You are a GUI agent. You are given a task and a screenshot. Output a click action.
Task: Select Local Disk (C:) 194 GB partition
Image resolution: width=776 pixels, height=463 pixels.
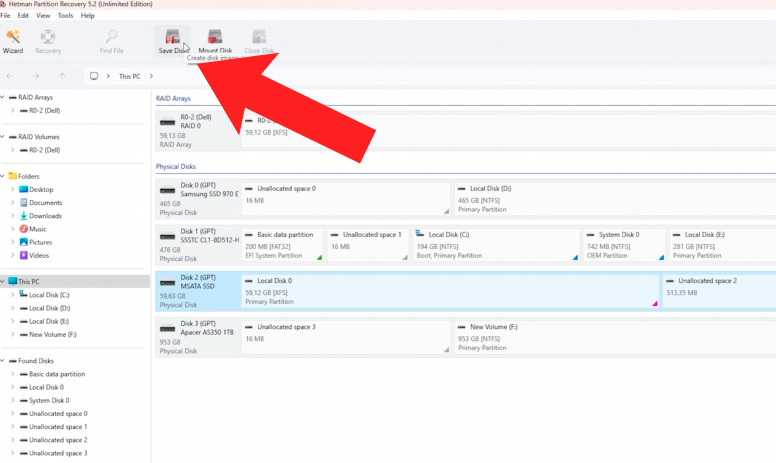(496, 244)
